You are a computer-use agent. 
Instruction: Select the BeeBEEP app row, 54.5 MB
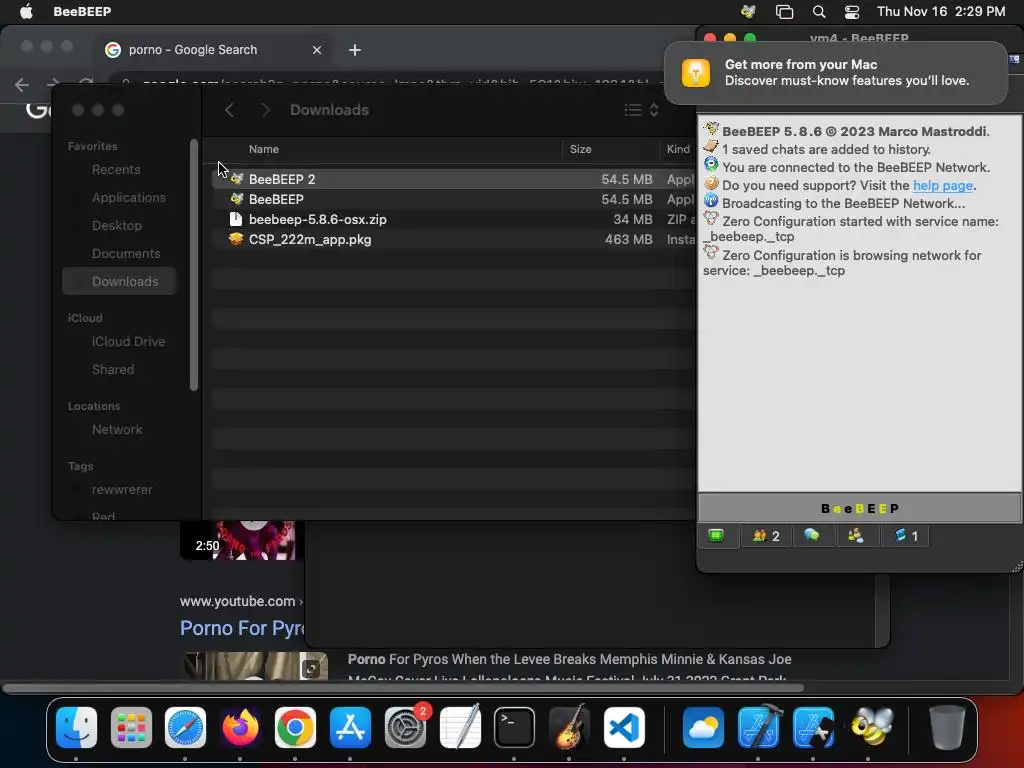click(453, 199)
